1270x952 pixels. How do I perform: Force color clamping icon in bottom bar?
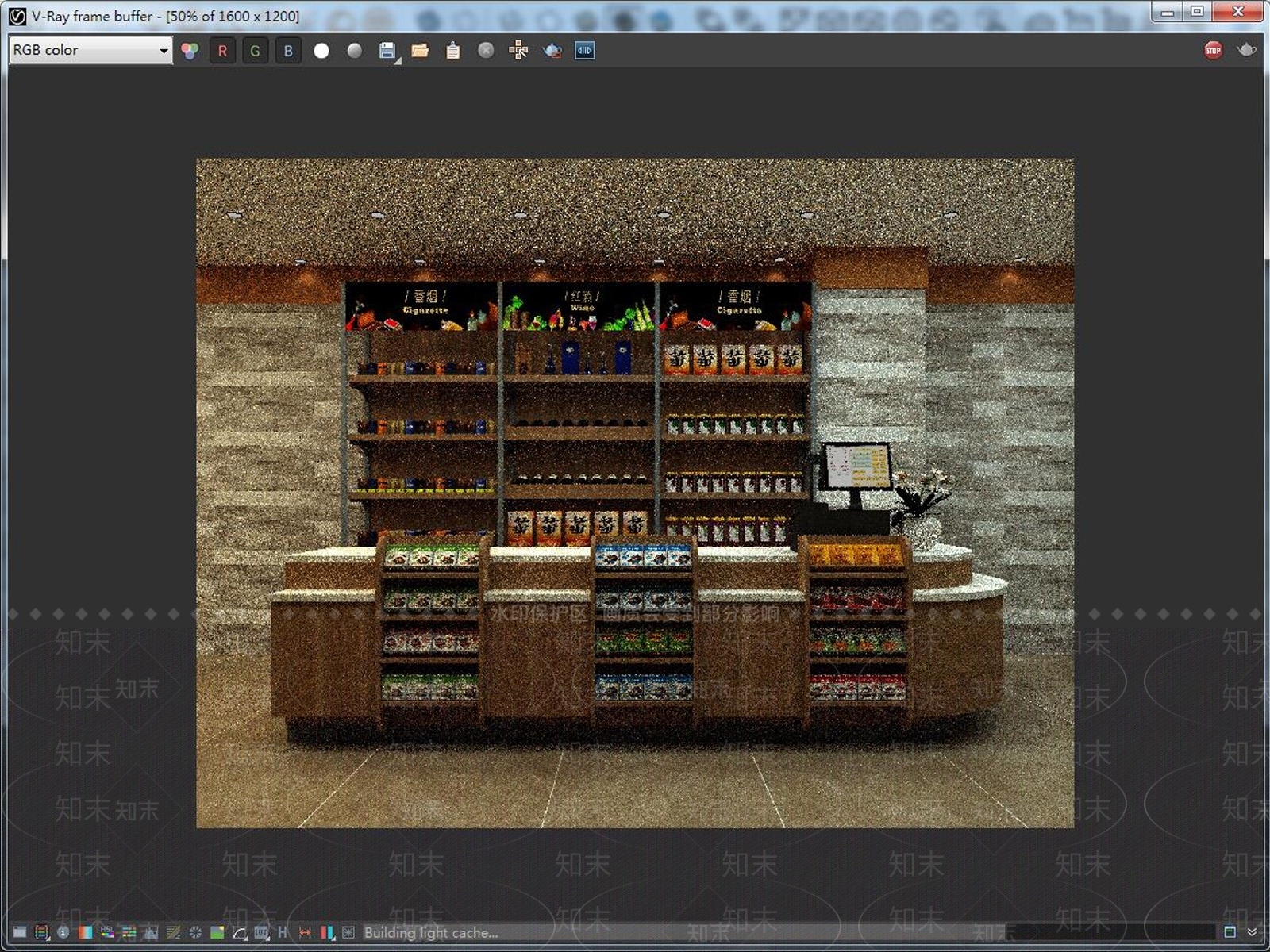click(42, 932)
